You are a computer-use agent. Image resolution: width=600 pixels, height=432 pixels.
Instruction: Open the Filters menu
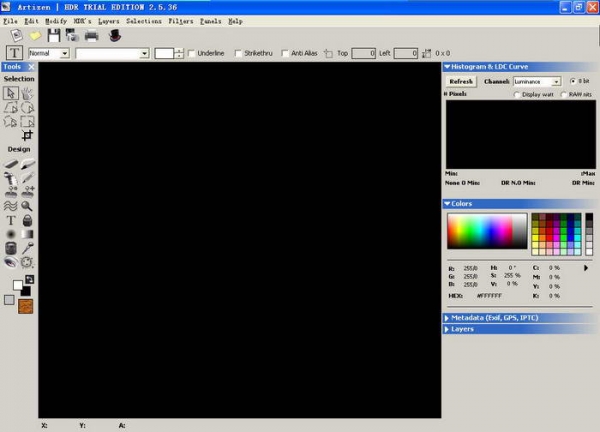point(181,20)
